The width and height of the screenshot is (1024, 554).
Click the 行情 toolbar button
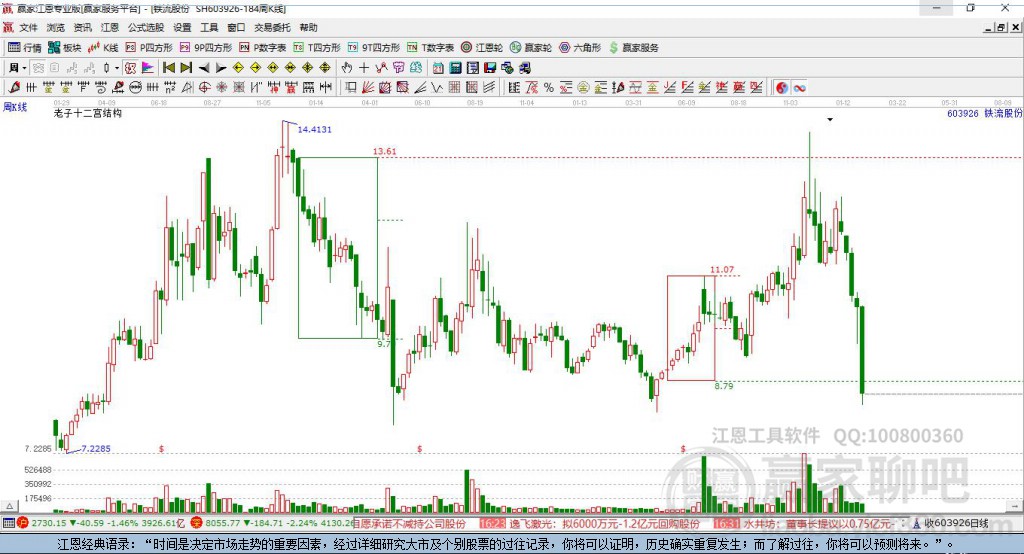pyautogui.click(x=25, y=48)
